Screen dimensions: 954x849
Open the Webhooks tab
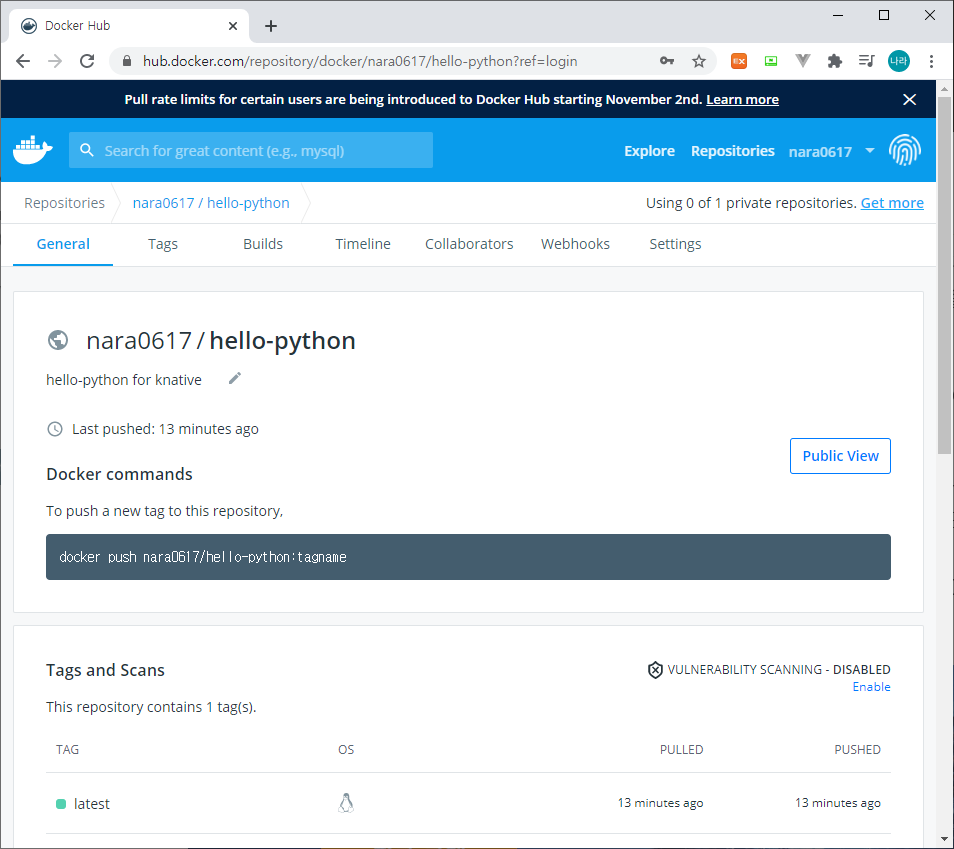(x=575, y=244)
